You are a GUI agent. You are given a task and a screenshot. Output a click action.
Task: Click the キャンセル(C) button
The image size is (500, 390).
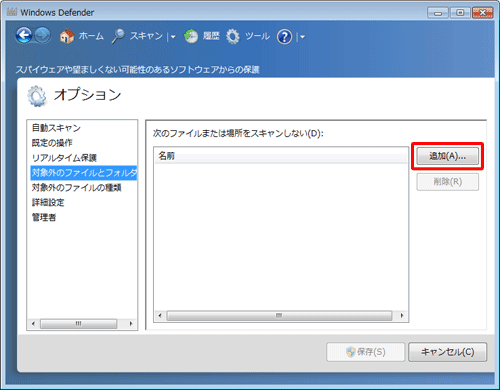point(448,352)
